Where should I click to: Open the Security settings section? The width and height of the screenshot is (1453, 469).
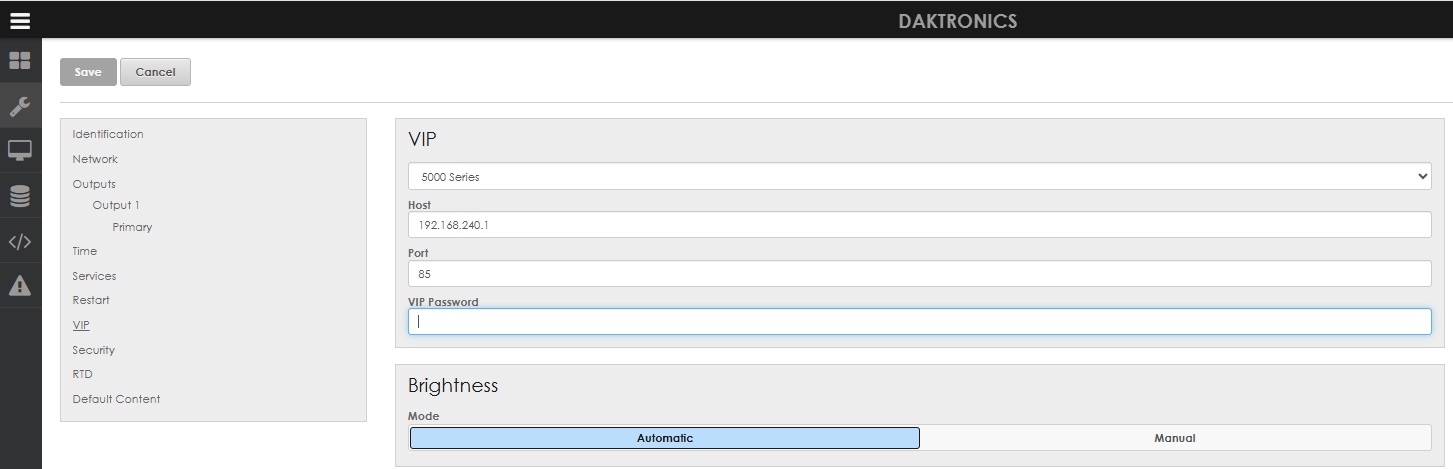coord(93,350)
